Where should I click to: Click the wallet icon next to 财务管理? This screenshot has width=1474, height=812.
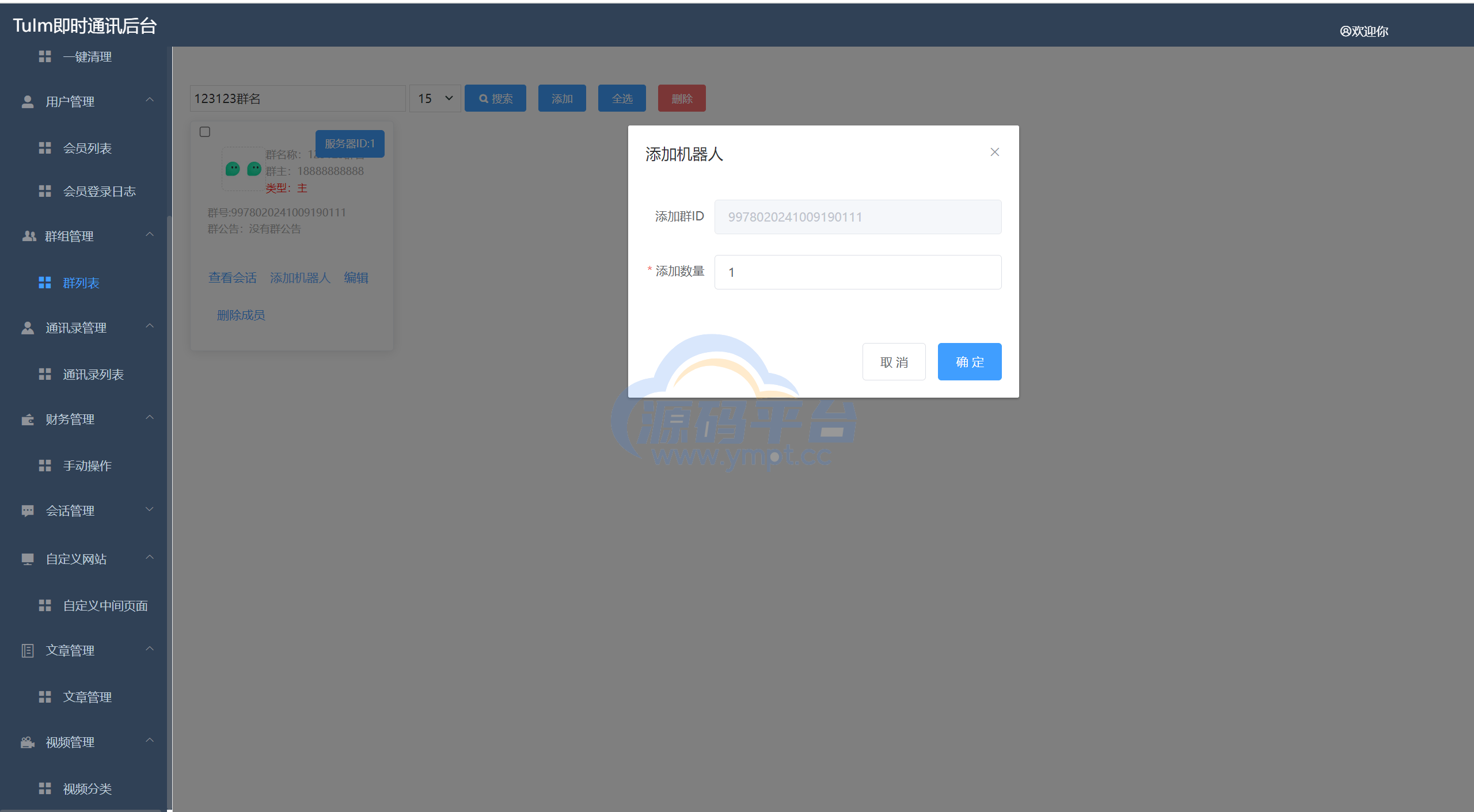click(28, 420)
